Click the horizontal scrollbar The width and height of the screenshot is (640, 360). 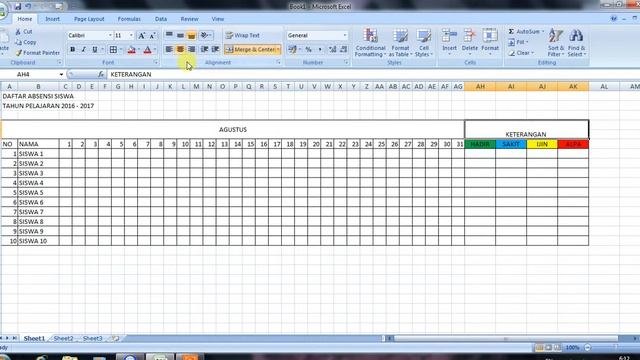[x=505, y=338]
